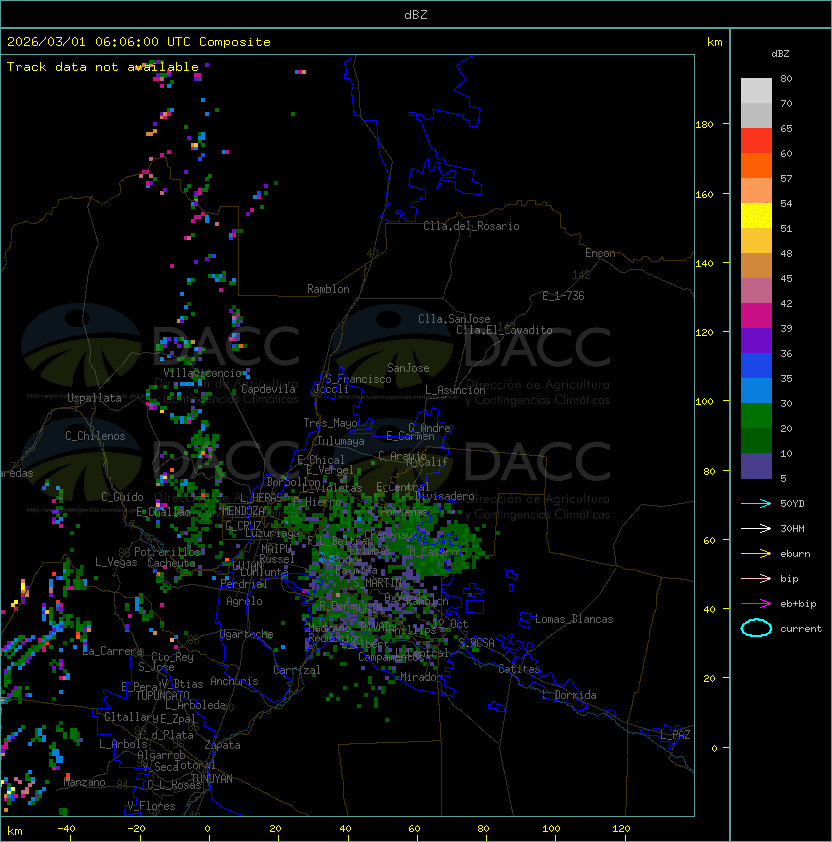Pick the green 20-30 dBZ color band
The image size is (832, 842).
(x=756, y=416)
